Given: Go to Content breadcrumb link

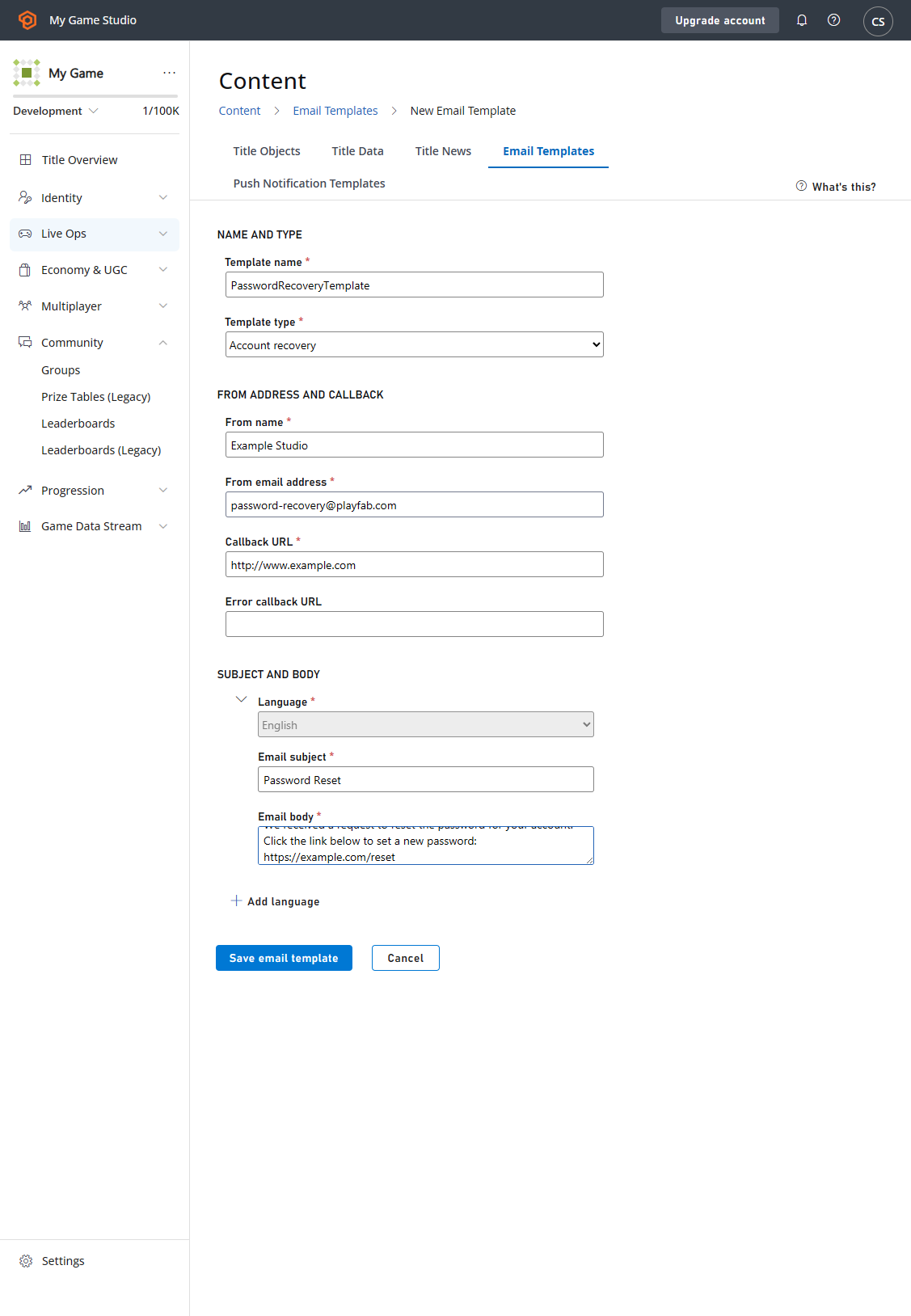Looking at the screenshot, I should click(239, 111).
